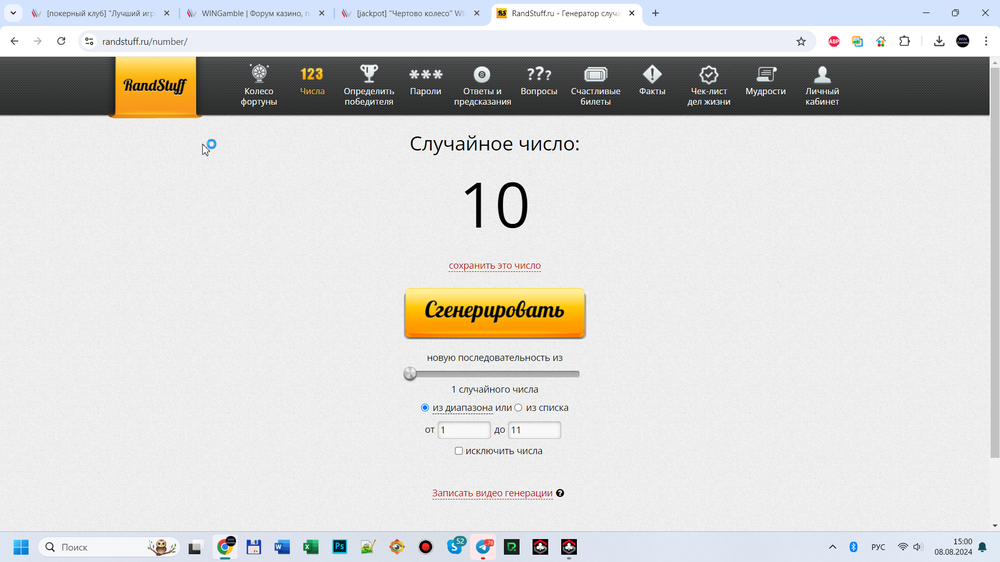Switch to the WINGamble forum tab

pos(253,14)
